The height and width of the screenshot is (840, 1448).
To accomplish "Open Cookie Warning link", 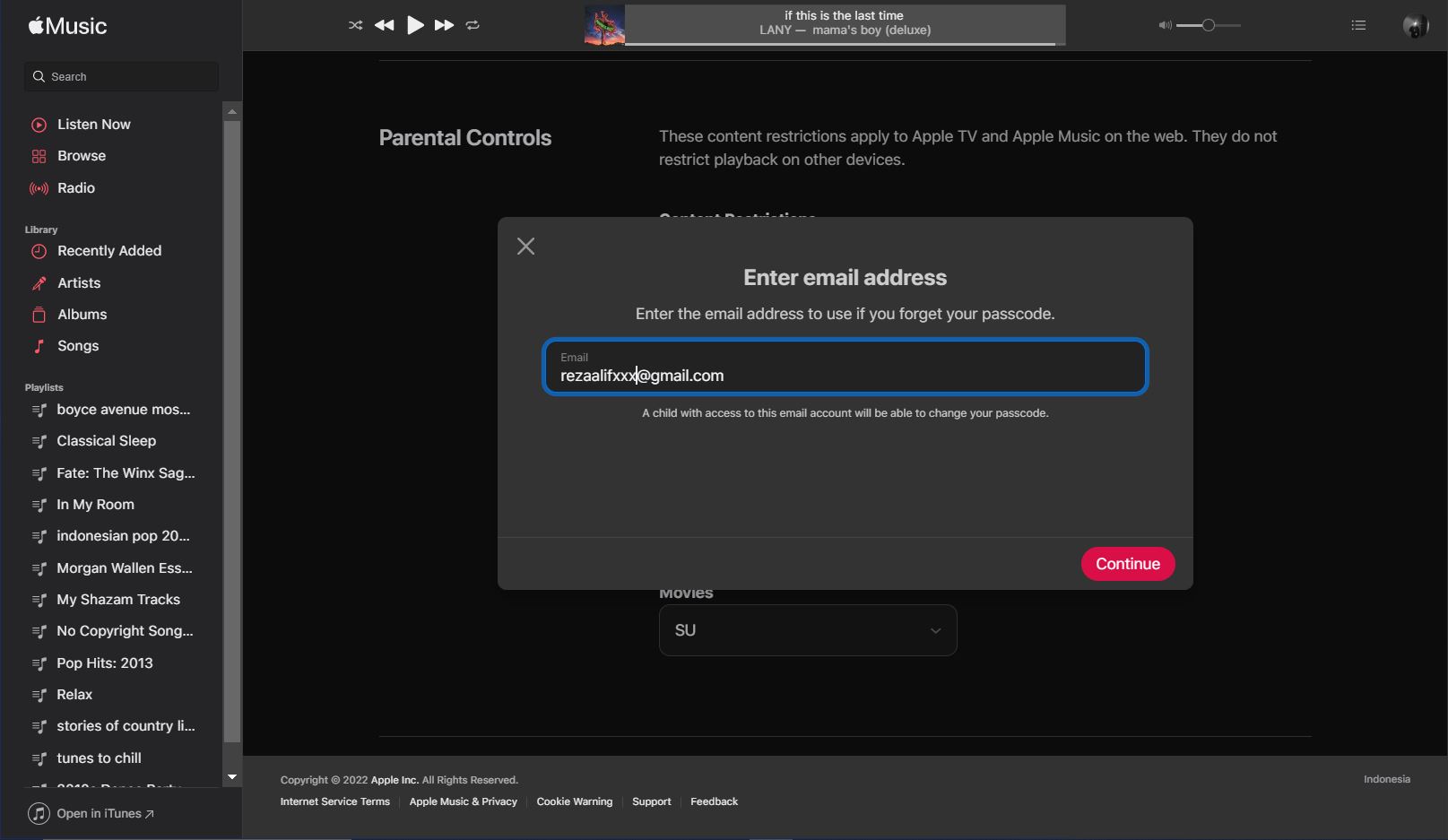I will [x=574, y=801].
